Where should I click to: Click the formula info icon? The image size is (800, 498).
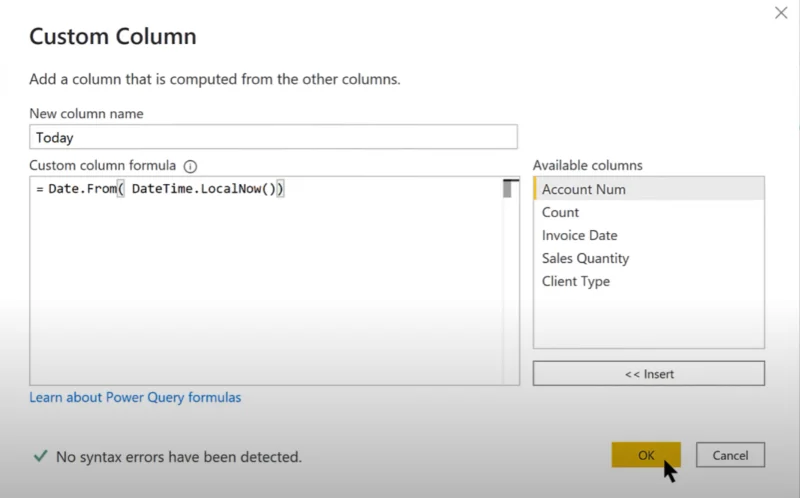pos(190,166)
